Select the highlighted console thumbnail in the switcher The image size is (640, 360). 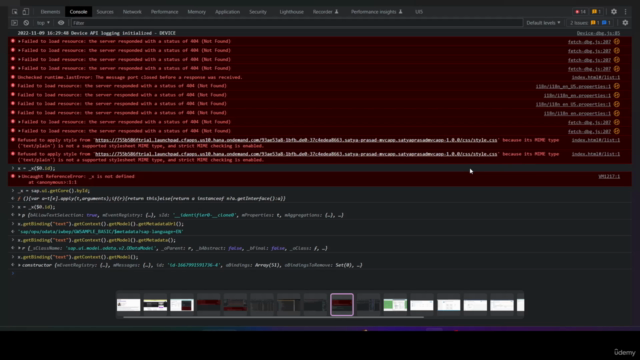pos(342,304)
